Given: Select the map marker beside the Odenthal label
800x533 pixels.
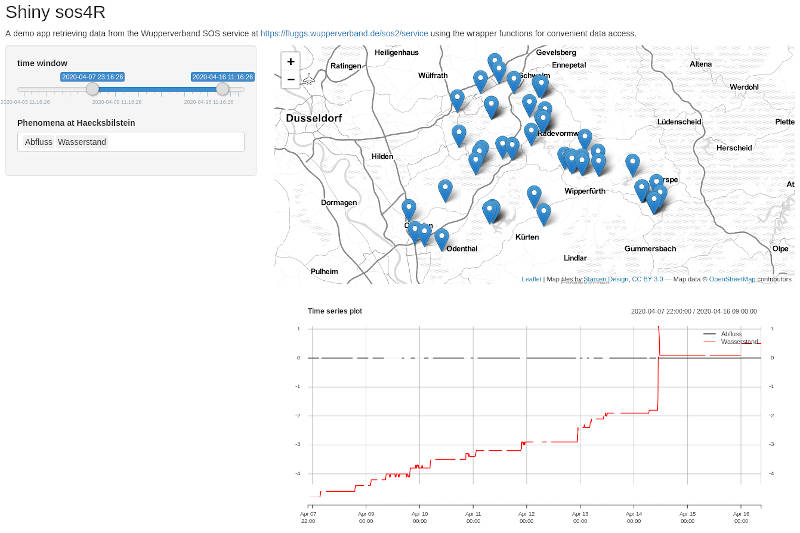Looking at the screenshot, I should pos(441,240).
